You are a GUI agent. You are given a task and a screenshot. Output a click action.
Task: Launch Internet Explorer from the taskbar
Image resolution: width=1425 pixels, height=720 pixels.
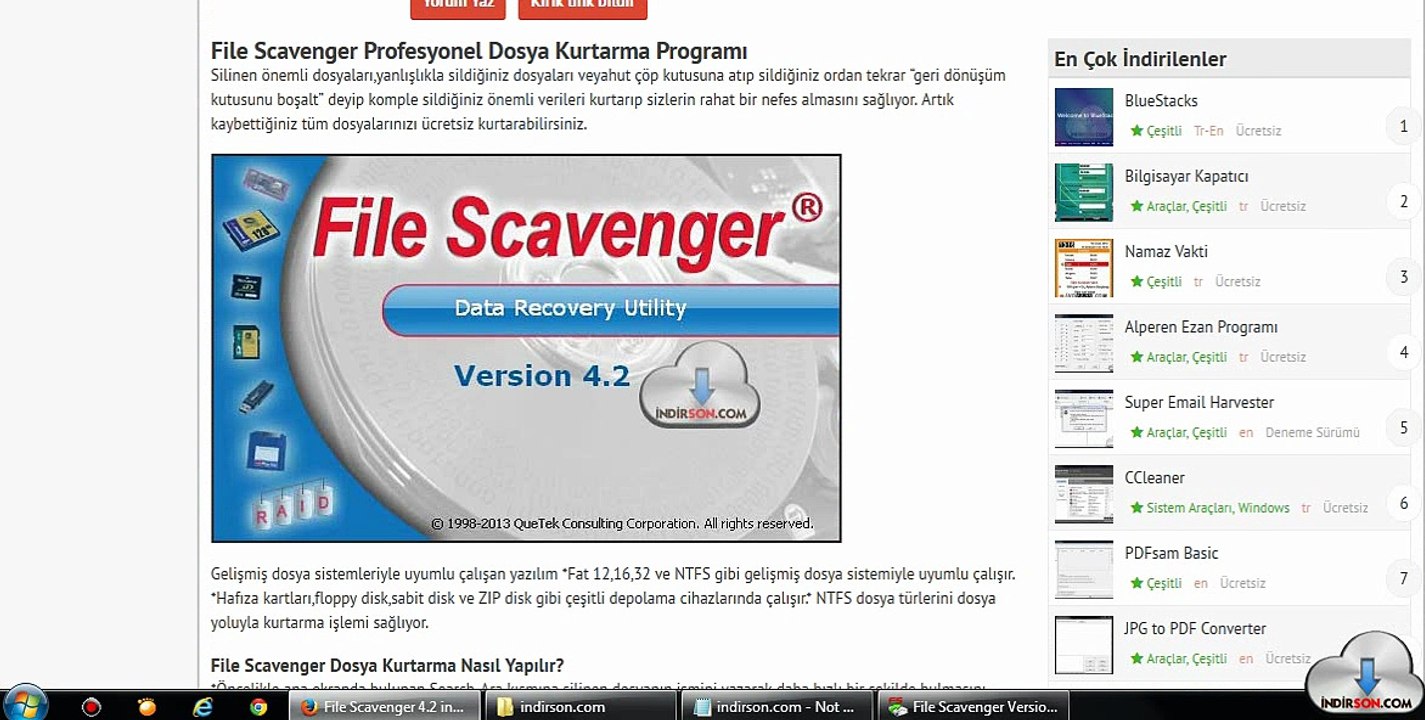(203, 707)
